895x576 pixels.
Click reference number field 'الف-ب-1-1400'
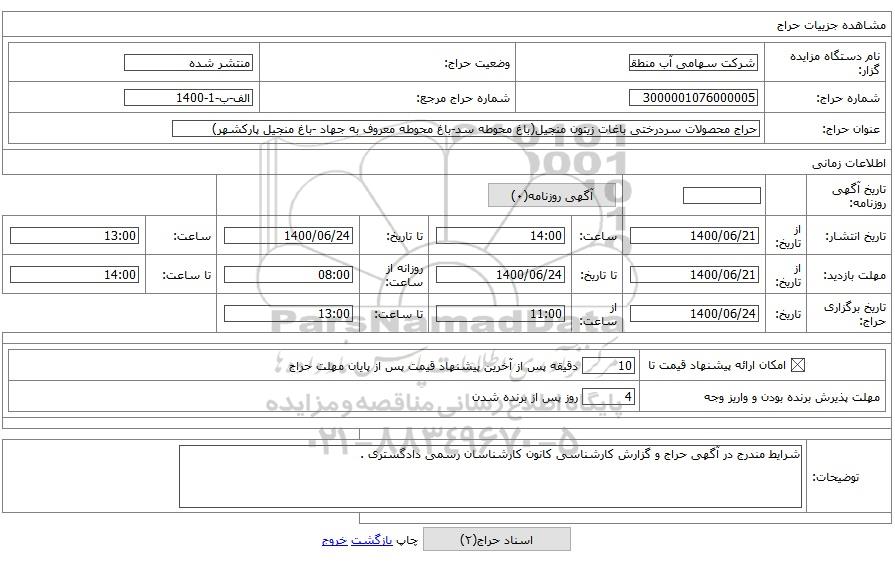tap(188, 98)
